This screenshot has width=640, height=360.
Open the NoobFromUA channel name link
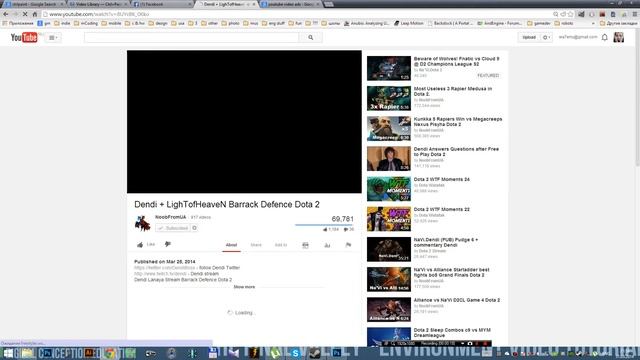pos(171,217)
